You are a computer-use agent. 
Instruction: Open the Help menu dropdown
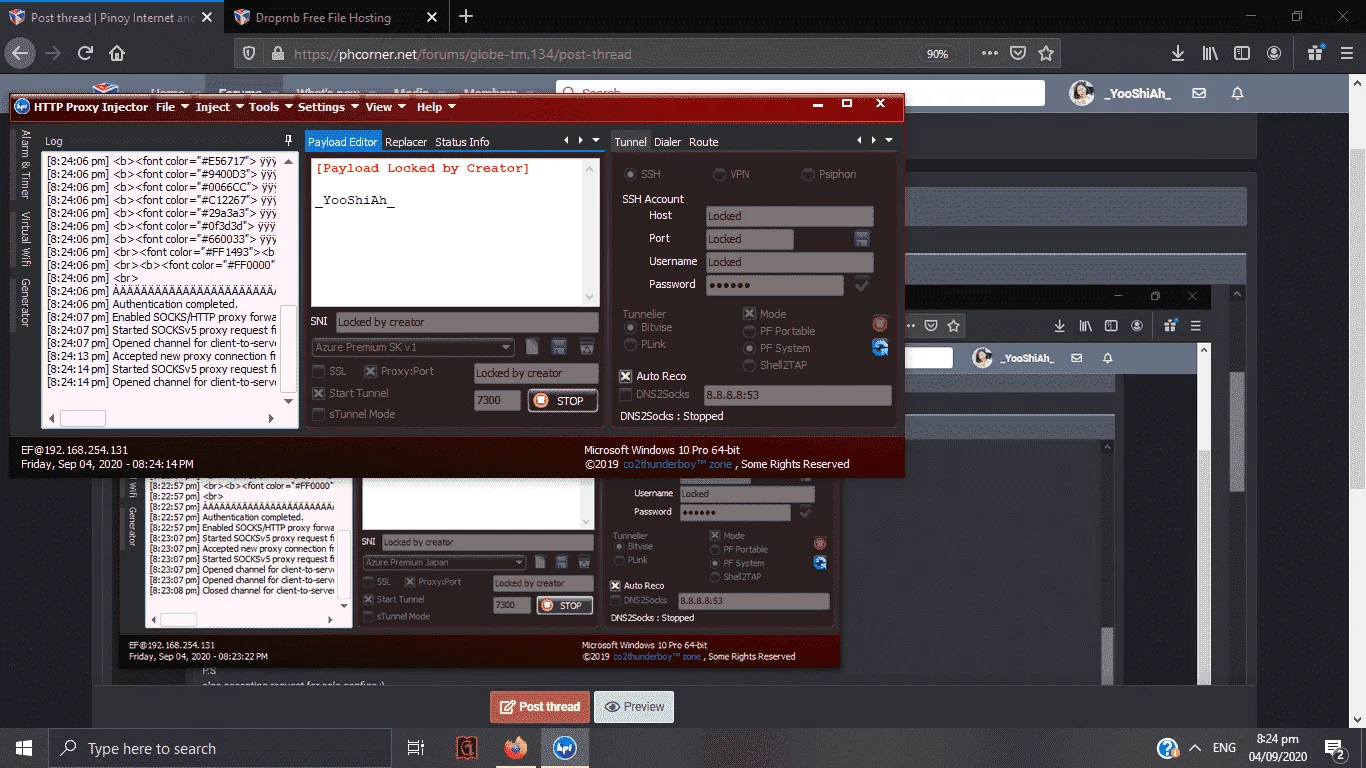point(435,107)
